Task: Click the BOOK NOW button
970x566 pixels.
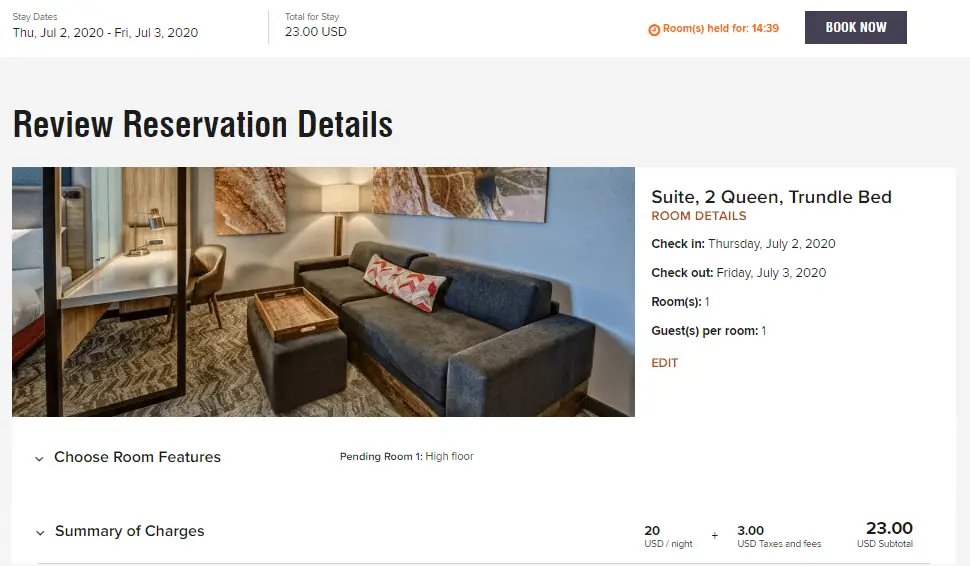Action: click(x=856, y=27)
